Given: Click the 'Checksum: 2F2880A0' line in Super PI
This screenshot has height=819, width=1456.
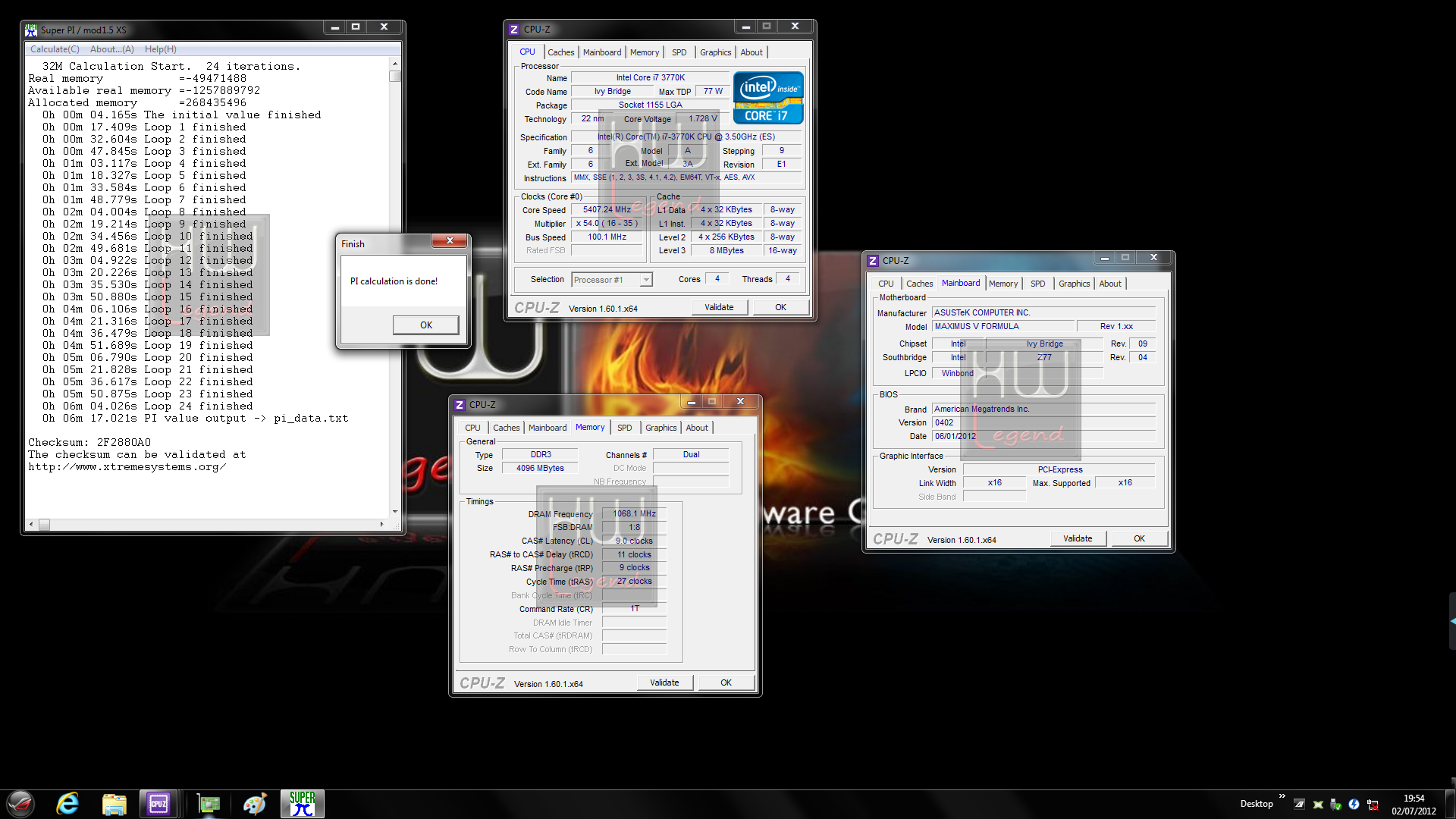Looking at the screenshot, I should [89, 443].
